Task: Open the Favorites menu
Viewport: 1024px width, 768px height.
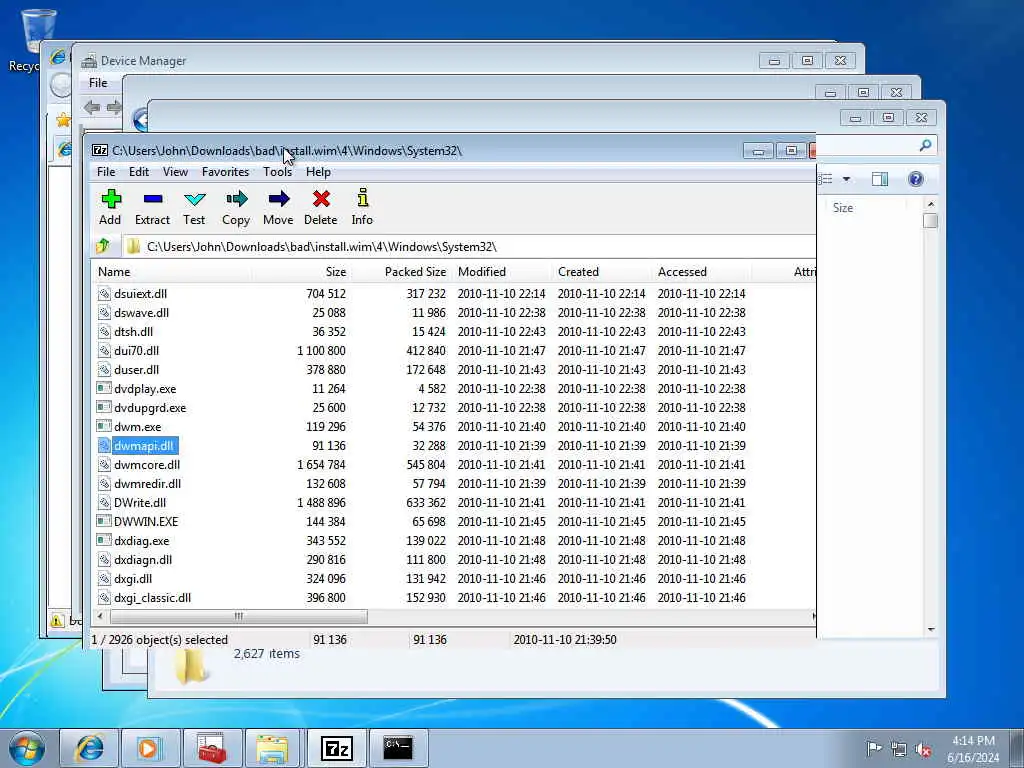Action: pyautogui.click(x=225, y=172)
